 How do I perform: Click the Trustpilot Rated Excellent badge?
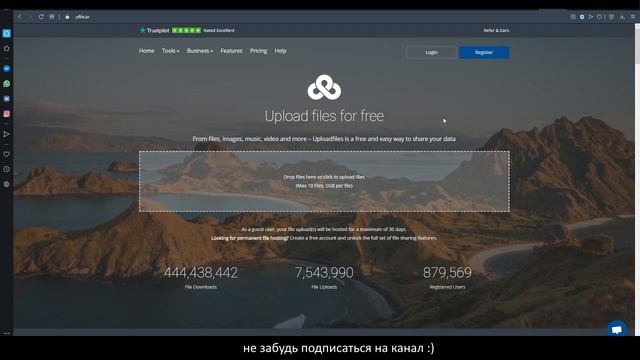point(187,30)
